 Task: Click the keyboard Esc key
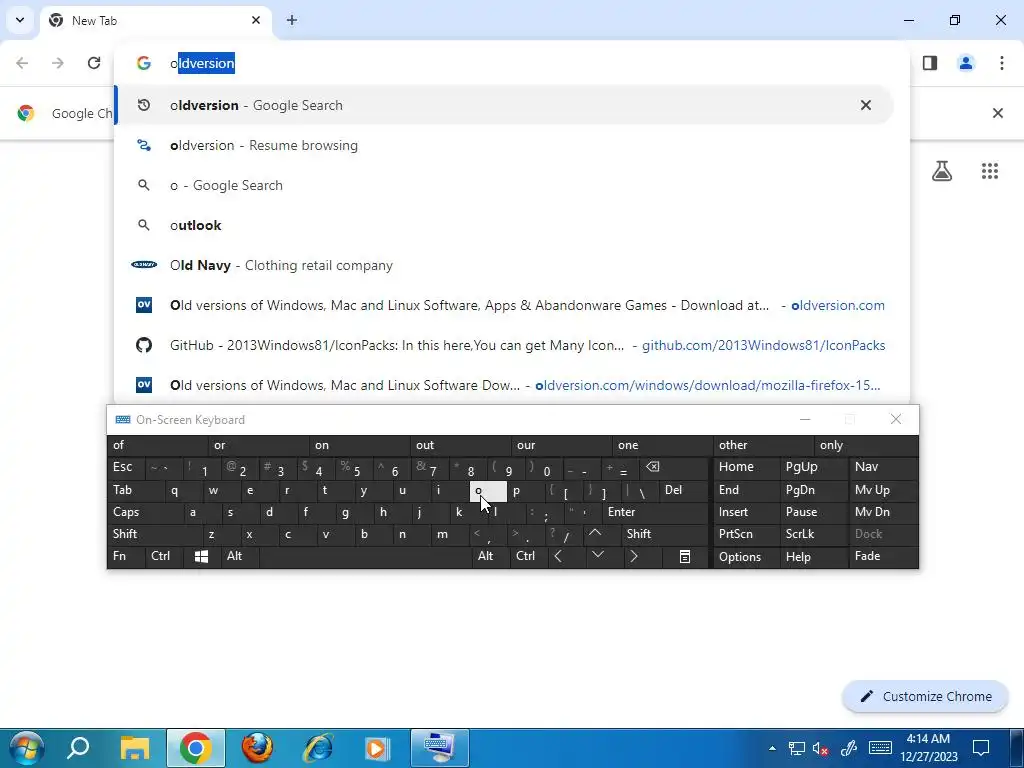[x=126, y=467]
